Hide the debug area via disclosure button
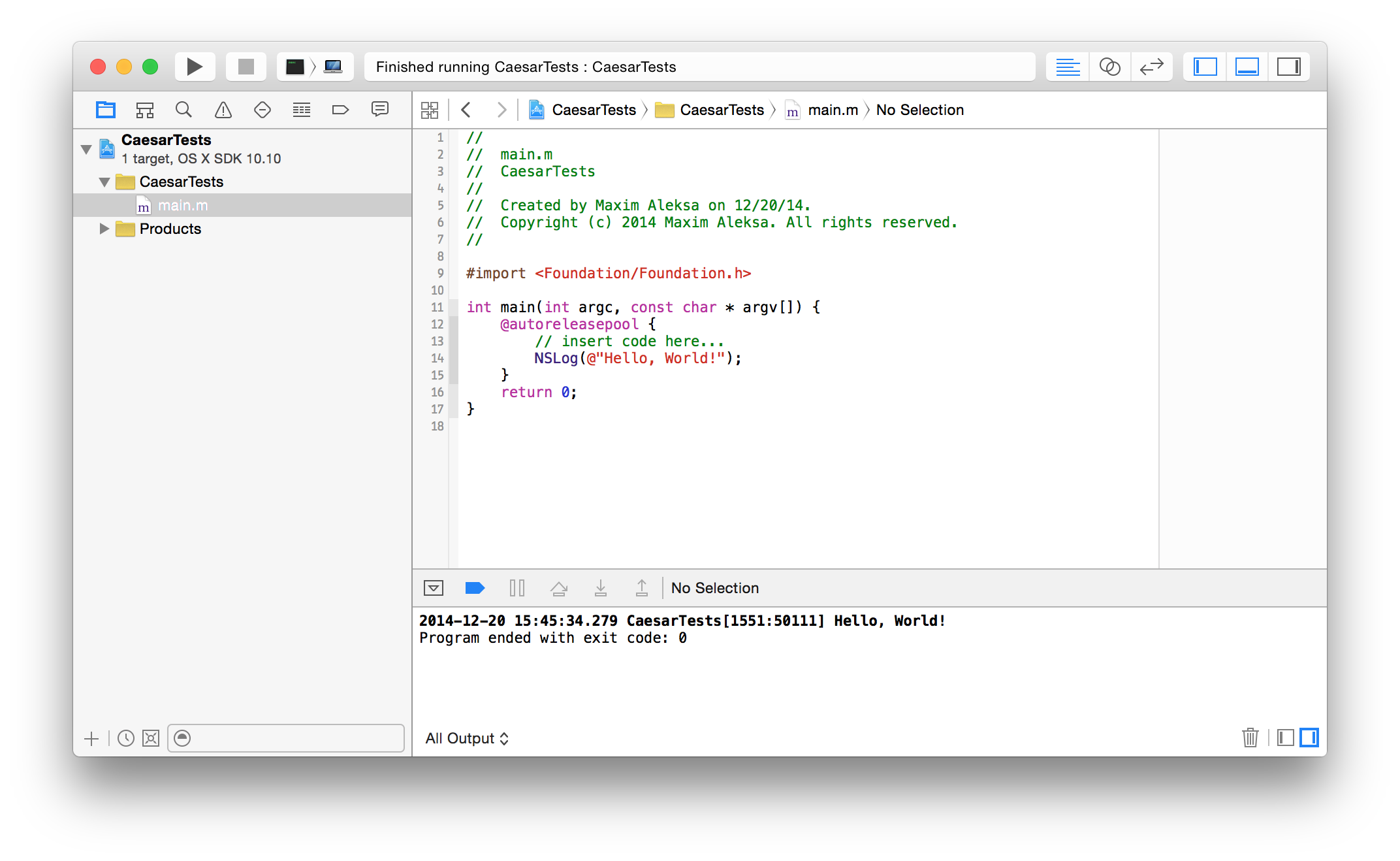The width and height of the screenshot is (1400, 861). pos(434,588)
